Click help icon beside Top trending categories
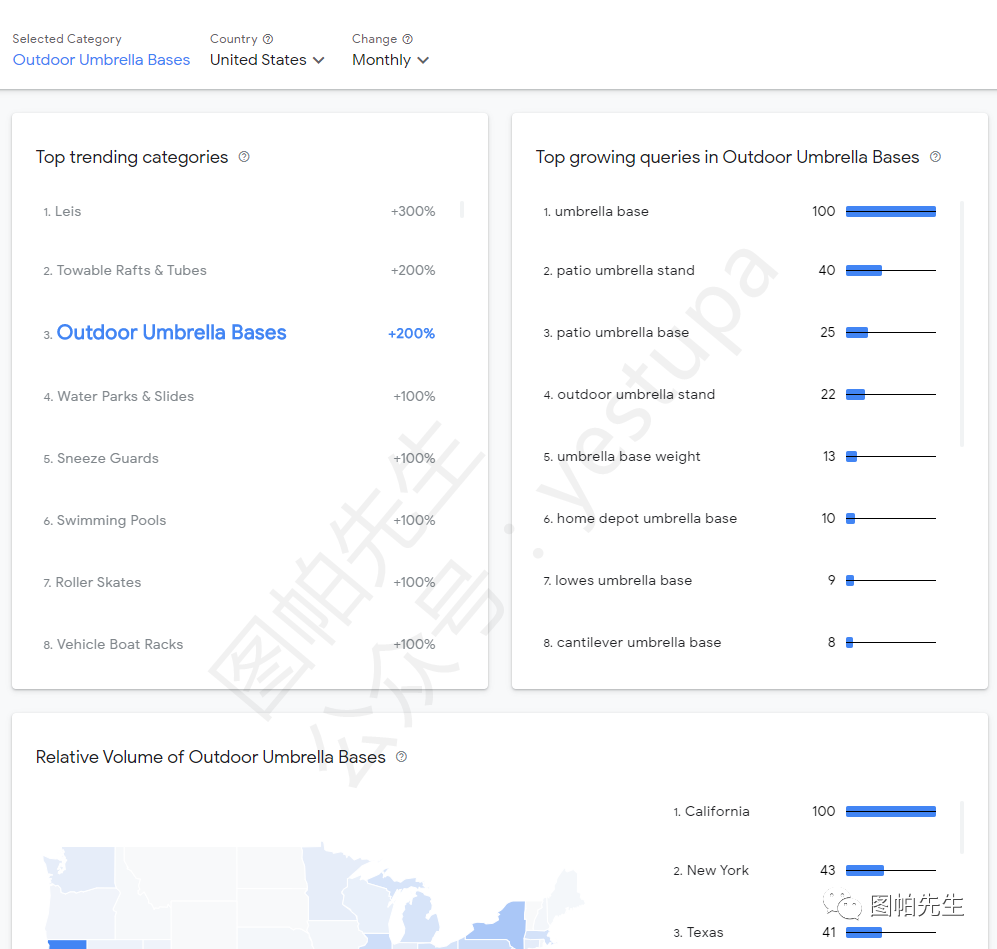 [x=244, y=157]
